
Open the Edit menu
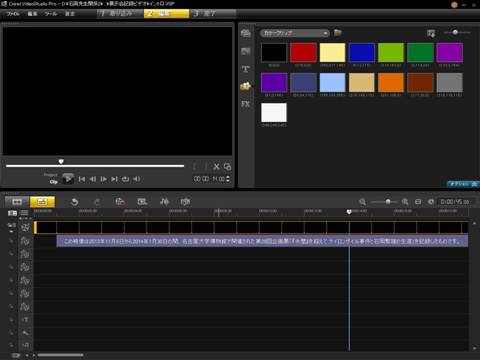pos(32,14)
